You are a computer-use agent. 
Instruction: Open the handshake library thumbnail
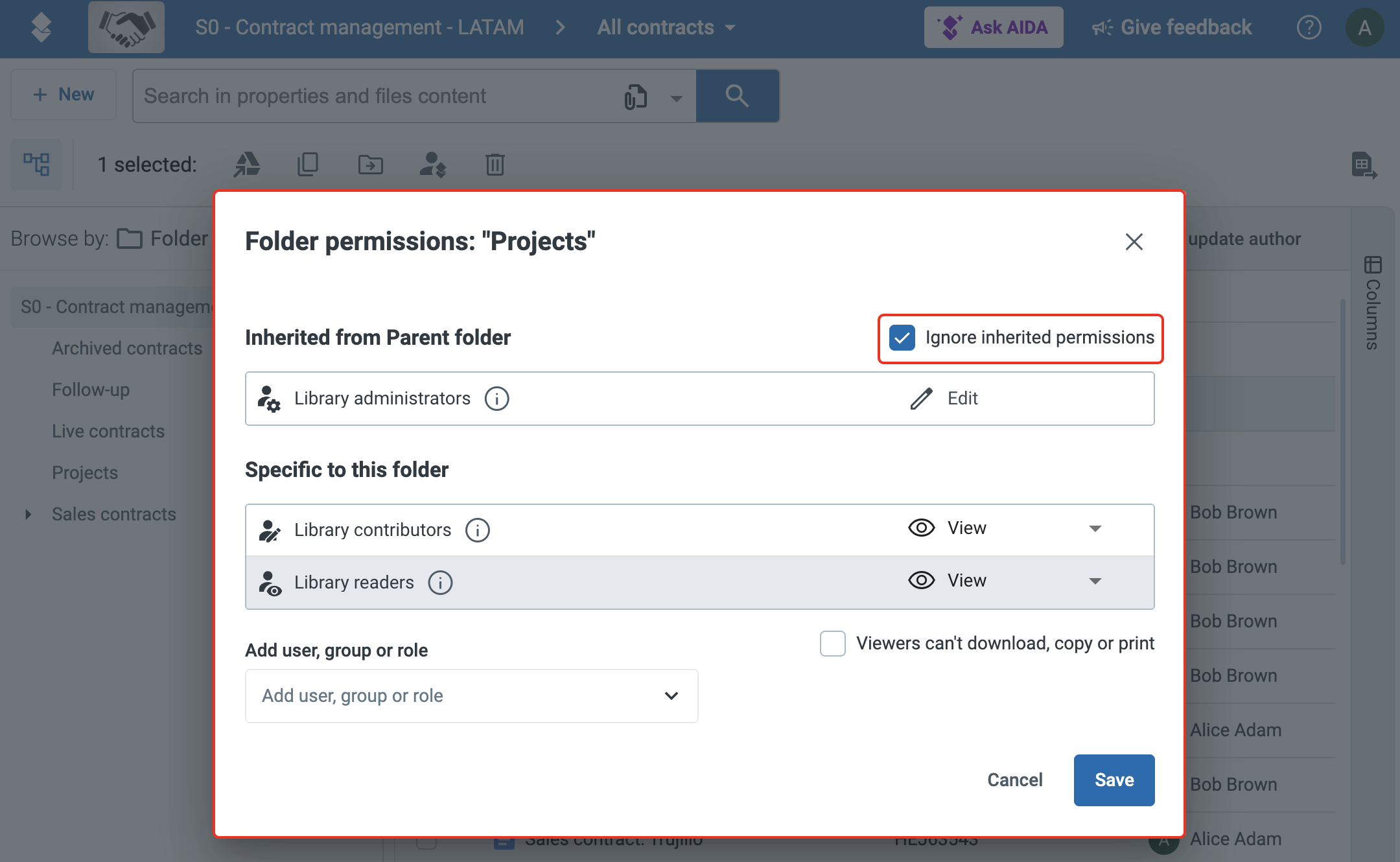(126, 27)
